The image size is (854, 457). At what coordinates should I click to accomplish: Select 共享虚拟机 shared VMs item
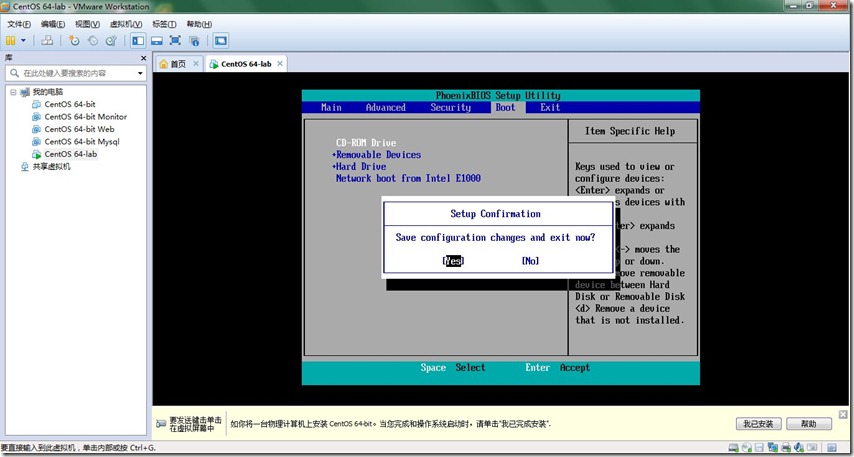click(51, 167)
